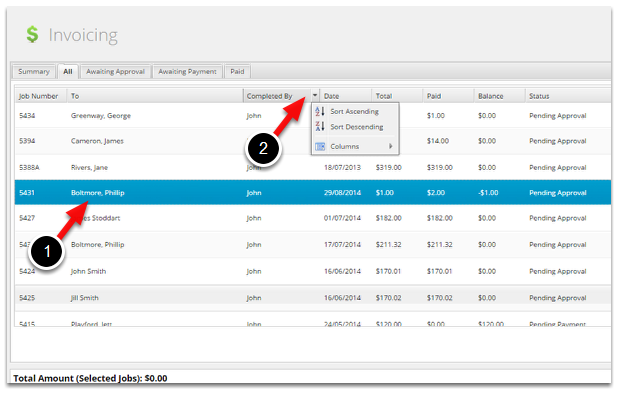The width and height of the screenshot is (618, 394).
Task: Expand the Columns submenu arrow
Action: (391, 146)
